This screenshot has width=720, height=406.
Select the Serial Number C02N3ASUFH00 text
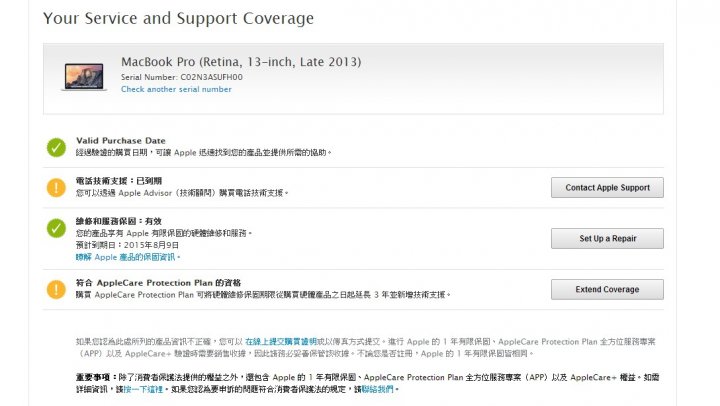click(x=182, y=77)
